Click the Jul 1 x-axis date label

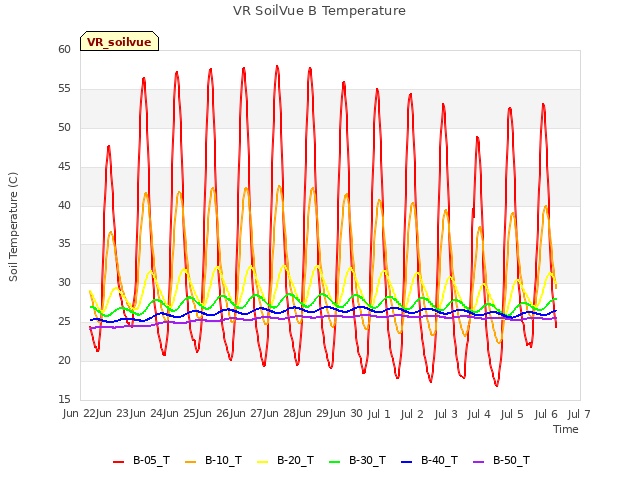(x=379, y=414)
